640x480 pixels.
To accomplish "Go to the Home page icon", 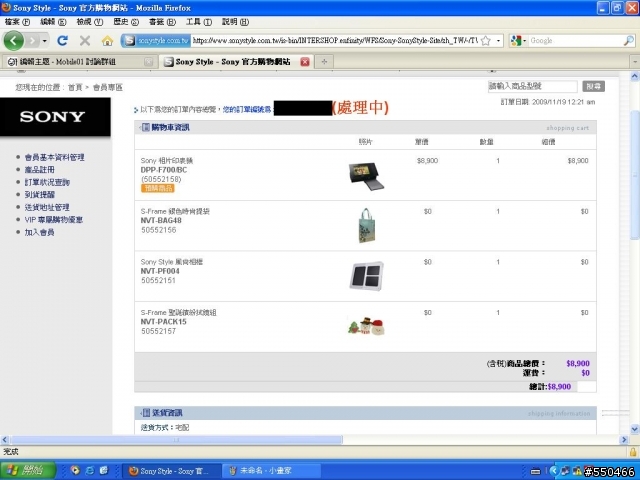I will click(x=107, y=40).
